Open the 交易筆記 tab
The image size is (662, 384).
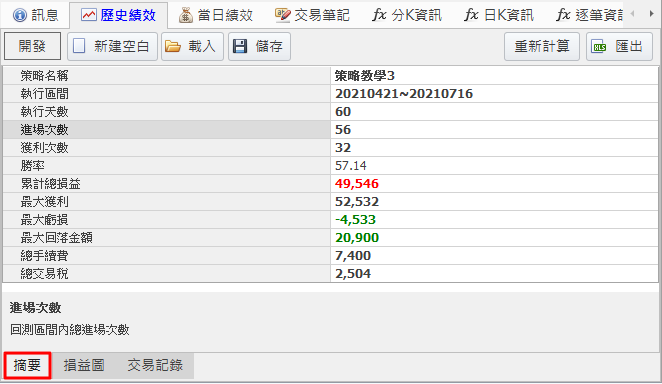coord(312,15)
